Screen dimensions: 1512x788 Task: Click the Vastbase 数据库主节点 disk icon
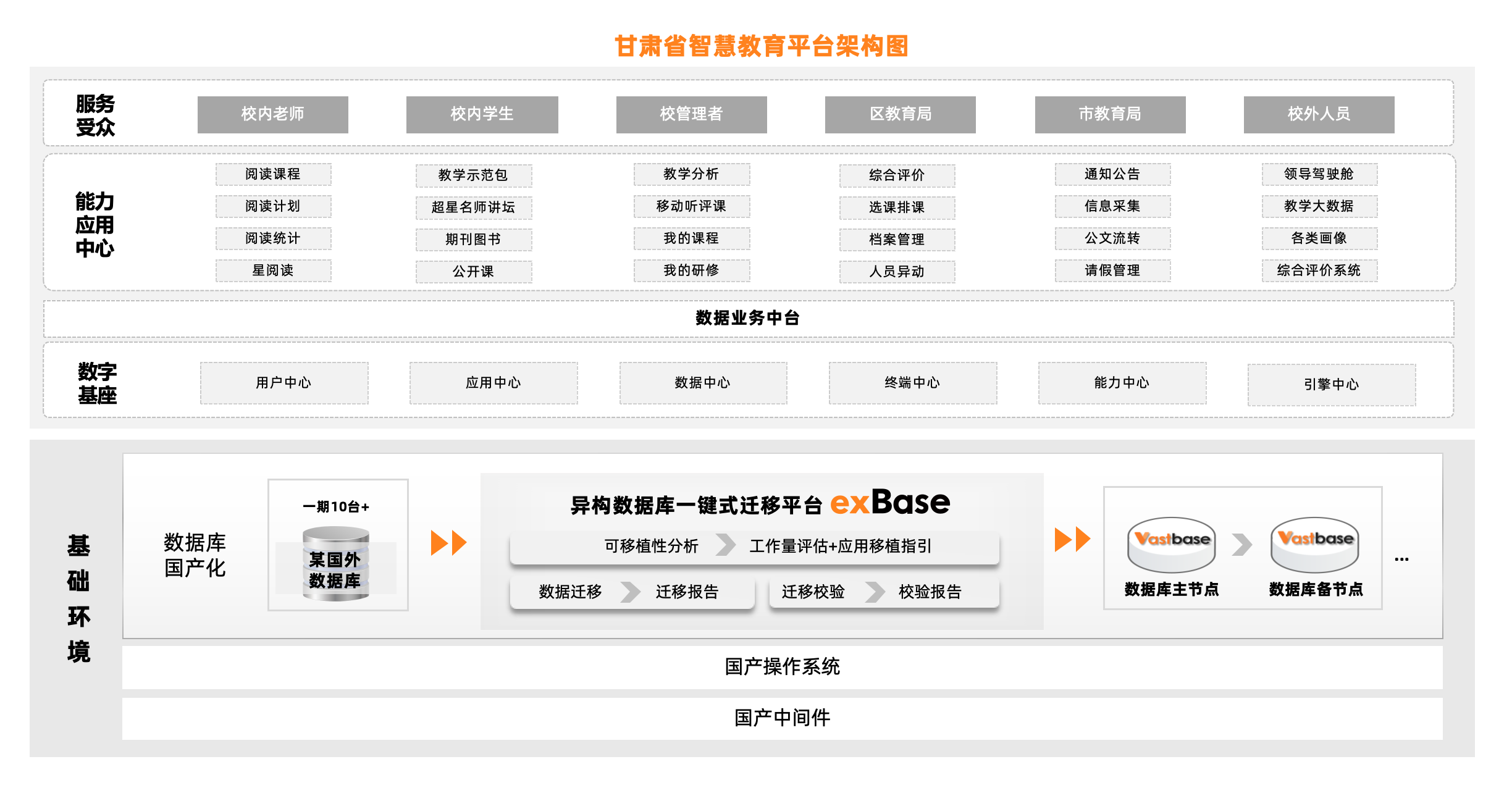(1171, 544)
